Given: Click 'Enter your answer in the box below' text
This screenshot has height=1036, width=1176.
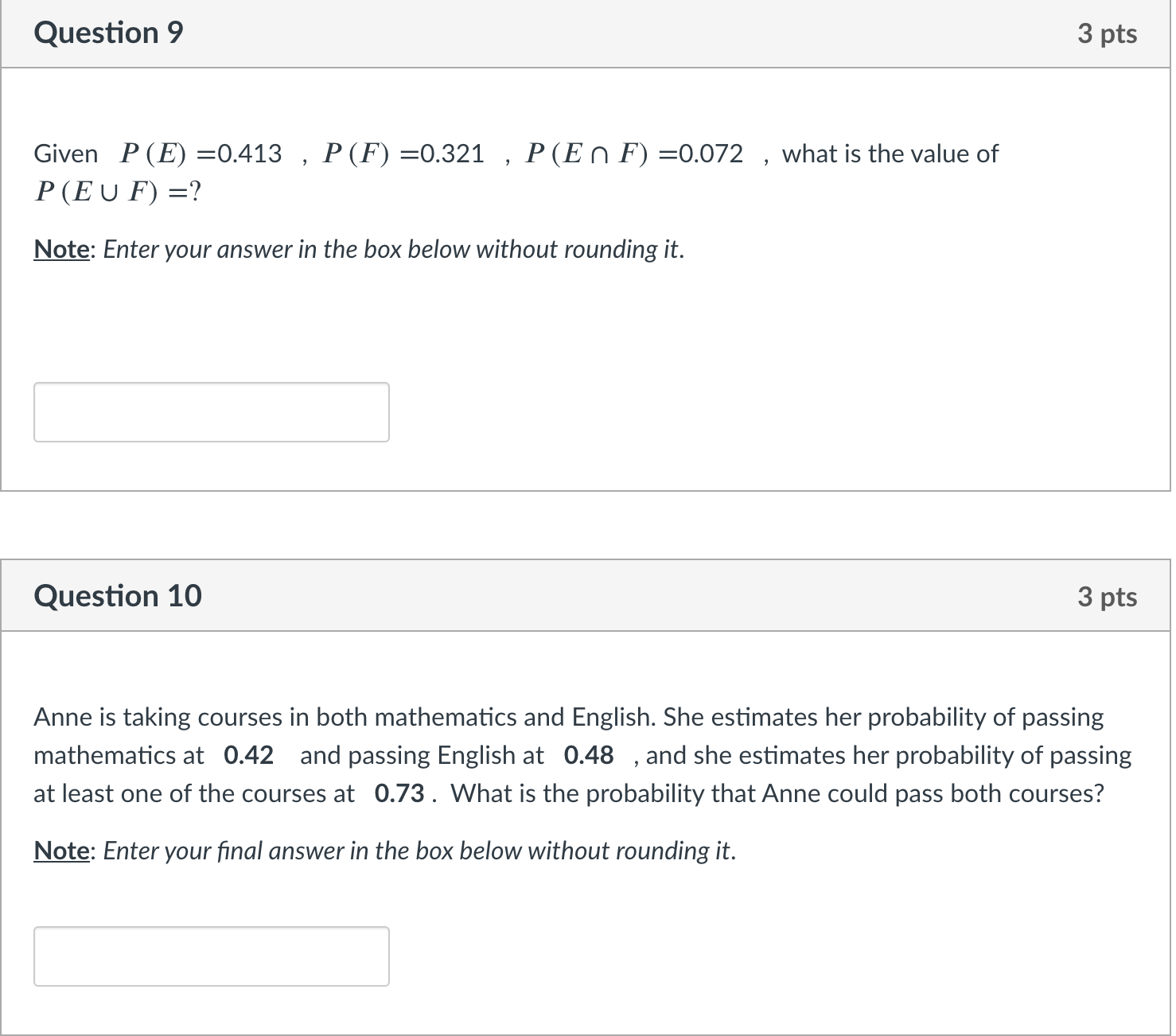Looking at the screenshot, I should (x=287, y=249).
